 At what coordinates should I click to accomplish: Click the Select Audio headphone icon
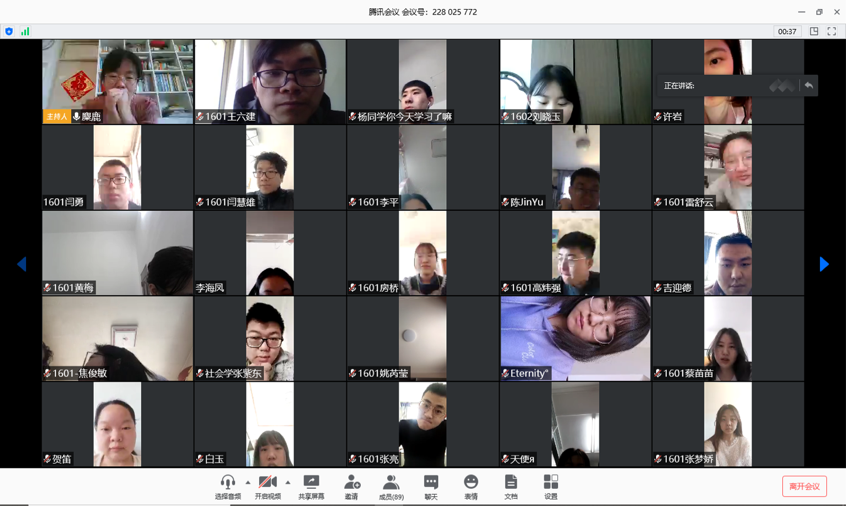[228, 484]
